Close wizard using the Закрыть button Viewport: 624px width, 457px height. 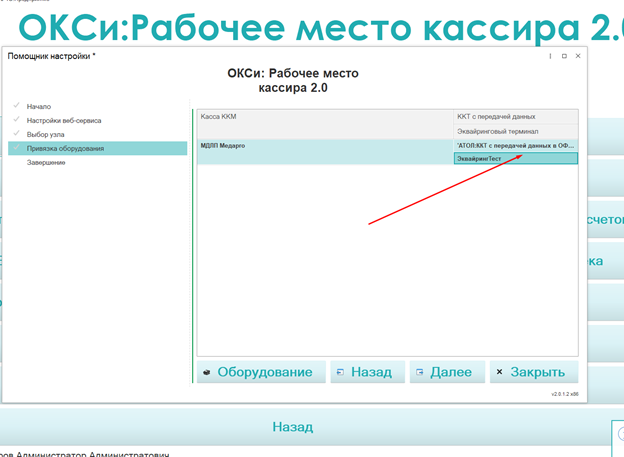pos(534,372)
